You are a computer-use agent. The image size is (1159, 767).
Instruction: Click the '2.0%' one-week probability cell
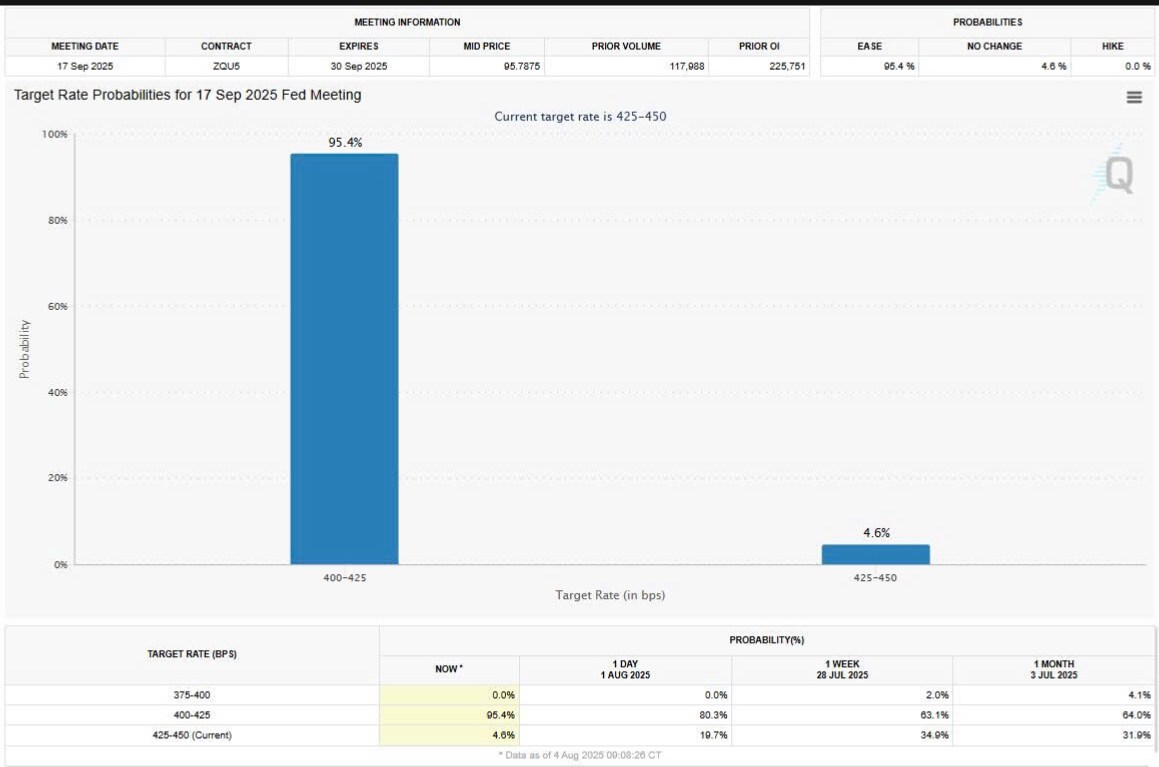(842, 695)
